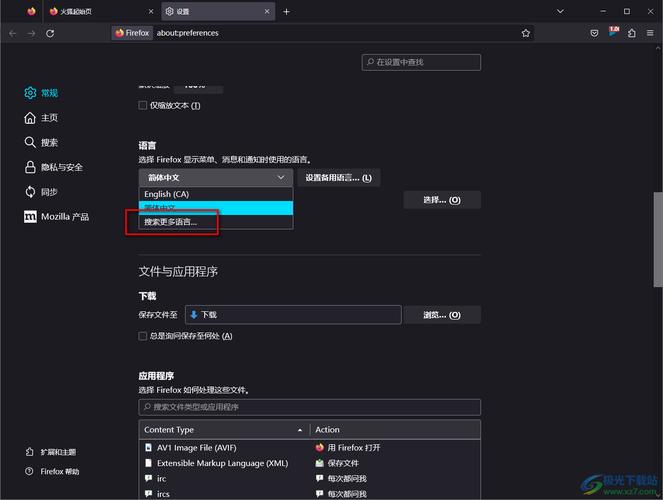The height and width of the screenshot is (500, 663).
Task: Select the ircs content type row
Action: coord(310,494)
